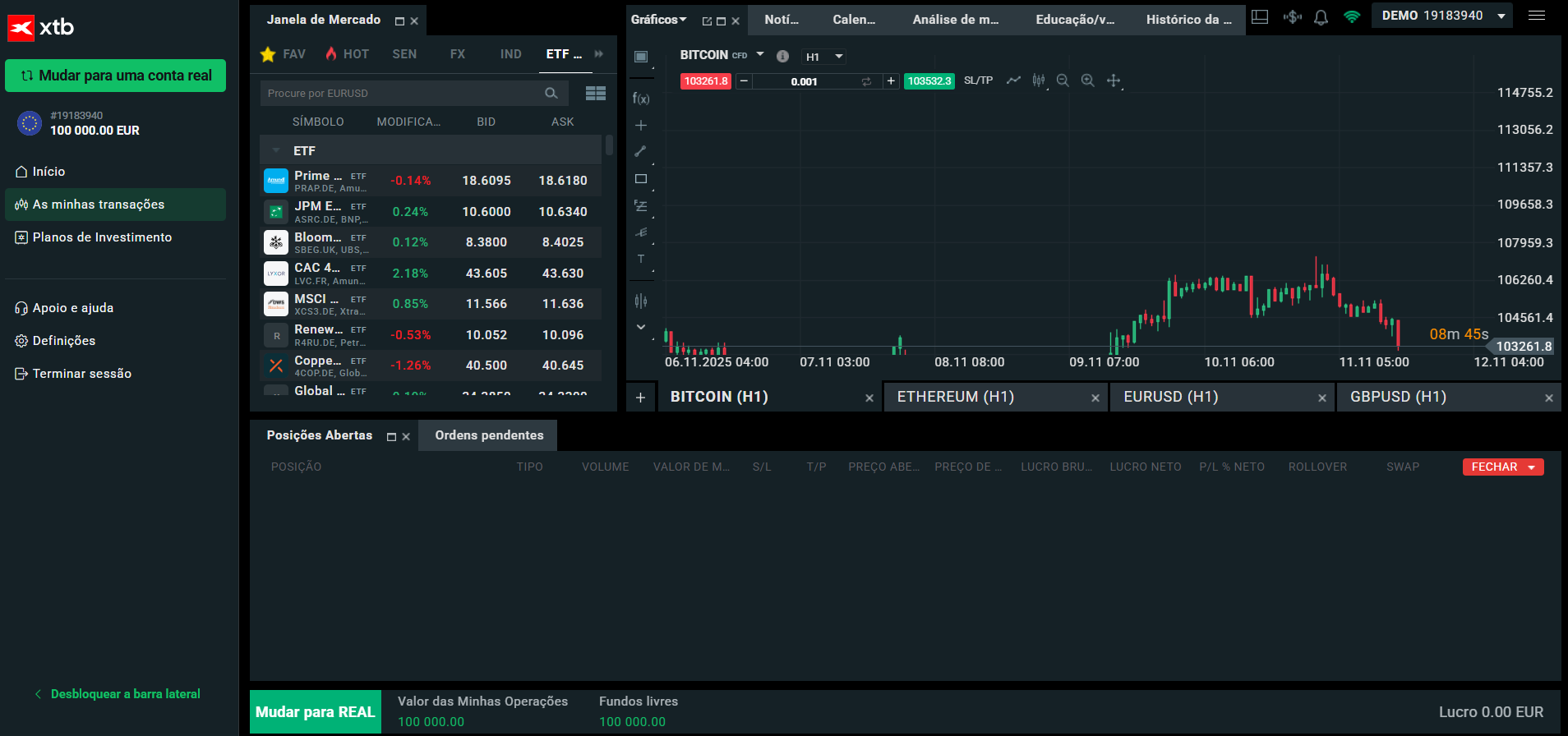Decrease order volume with minus button

pyautogui.click(x=744, y=81)
